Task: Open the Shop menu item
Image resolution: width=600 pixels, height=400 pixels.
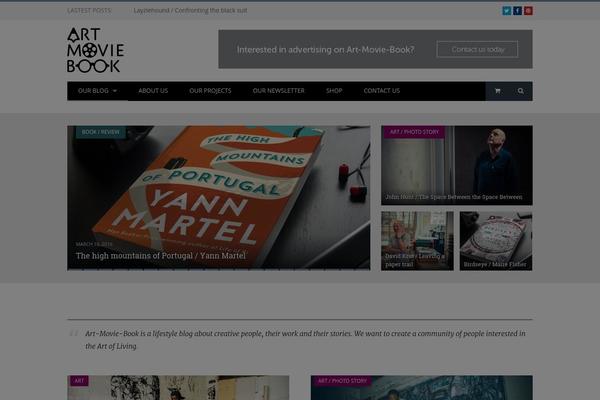Action: click(x=334, y=91)
